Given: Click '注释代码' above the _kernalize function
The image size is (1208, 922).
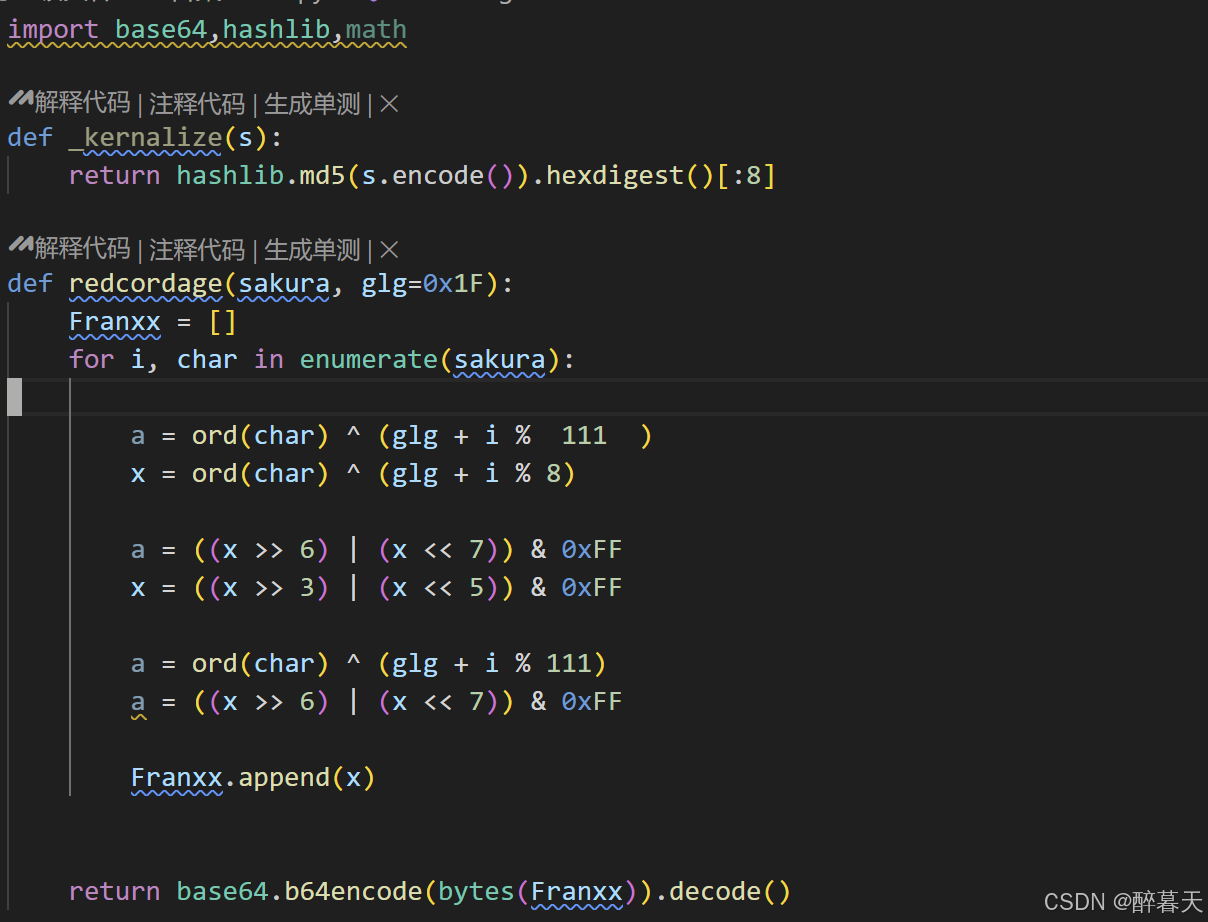Looking at the screenshot, I should [x=197, y=103].
